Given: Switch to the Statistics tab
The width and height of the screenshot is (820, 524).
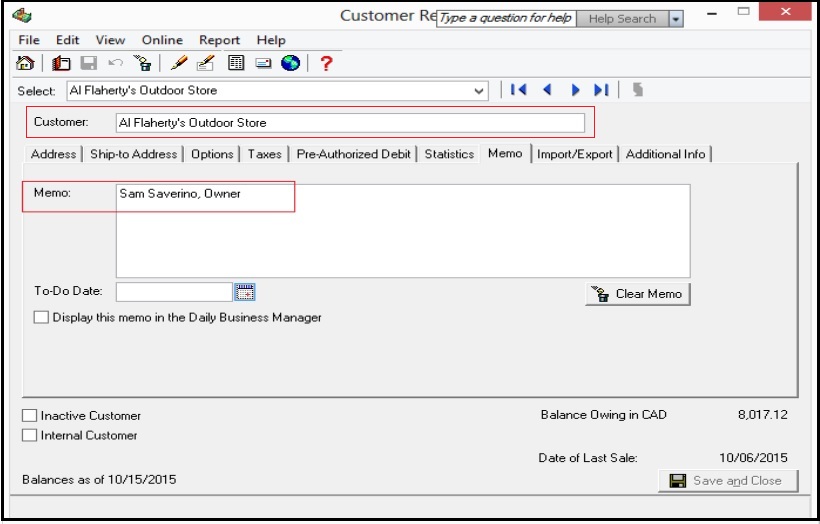Looking at the screenshot, I should (449, 154).
